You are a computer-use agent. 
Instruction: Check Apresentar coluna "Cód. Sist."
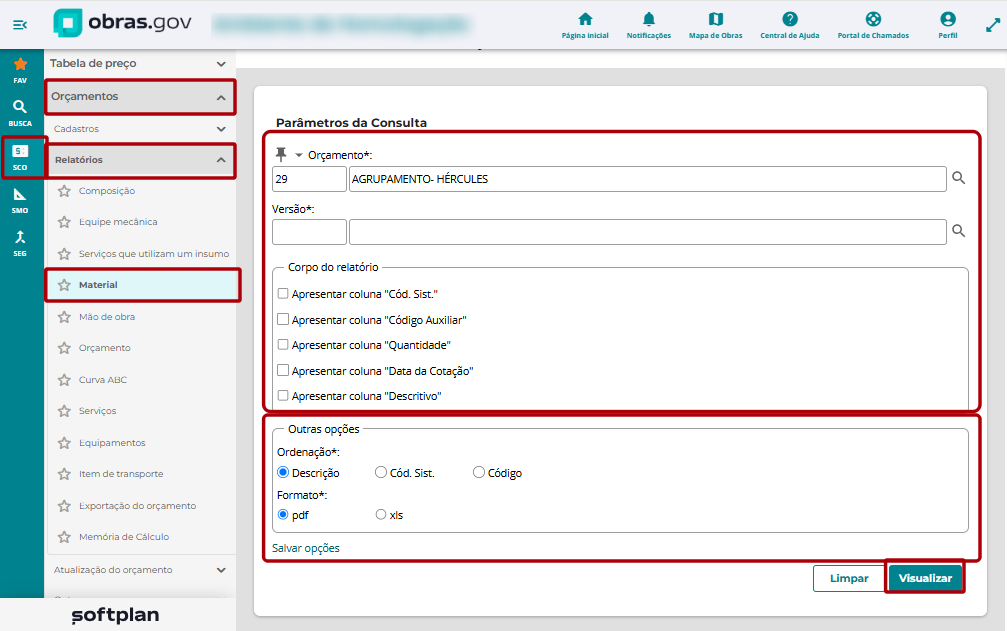[x=283, y=293]
